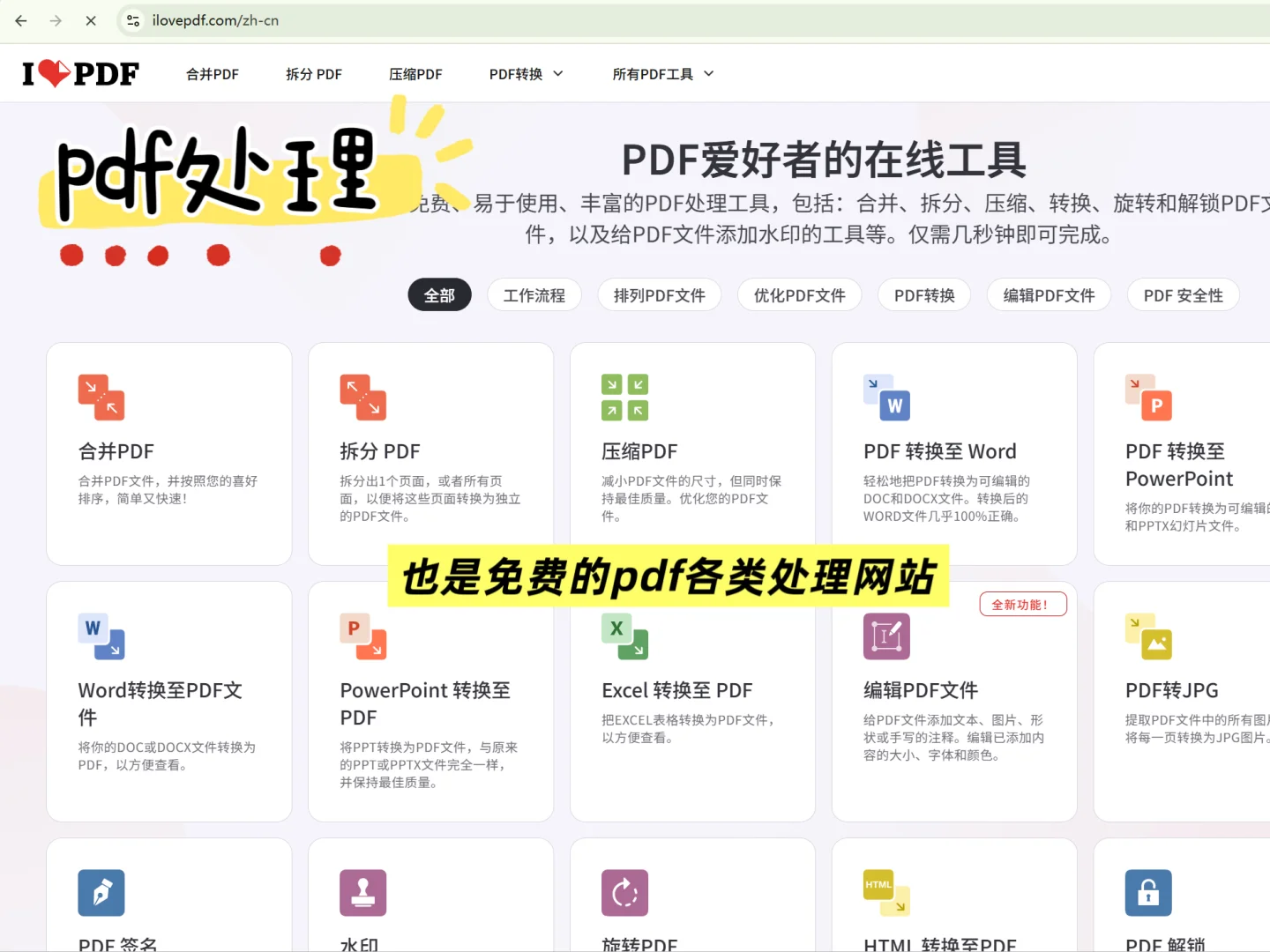Click the 压缩PDF compress icon
1270x952 pixels.
point(625,398)
